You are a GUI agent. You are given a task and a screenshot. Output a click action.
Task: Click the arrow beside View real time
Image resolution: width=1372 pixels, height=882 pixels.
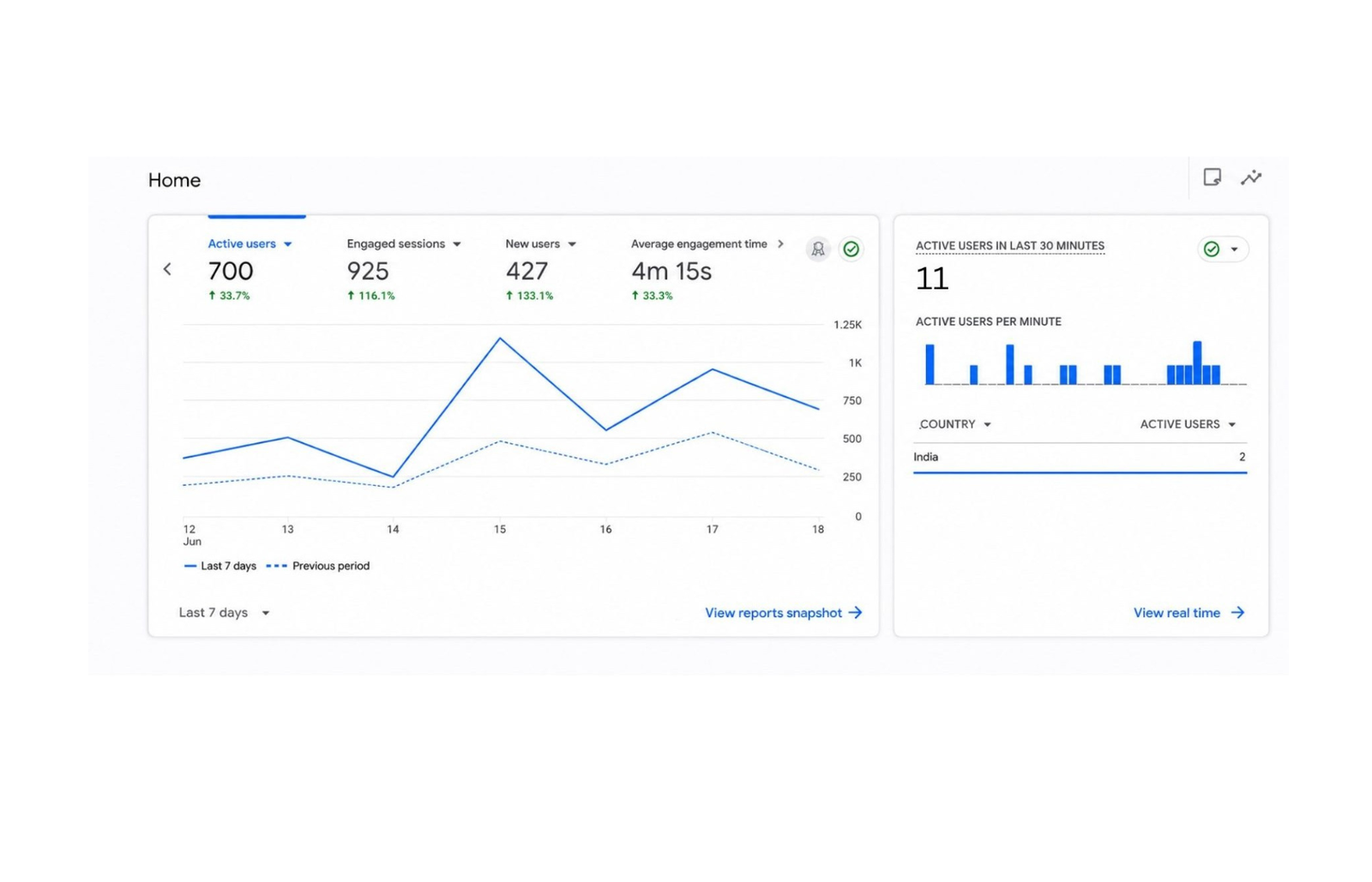click(1237, 613)
